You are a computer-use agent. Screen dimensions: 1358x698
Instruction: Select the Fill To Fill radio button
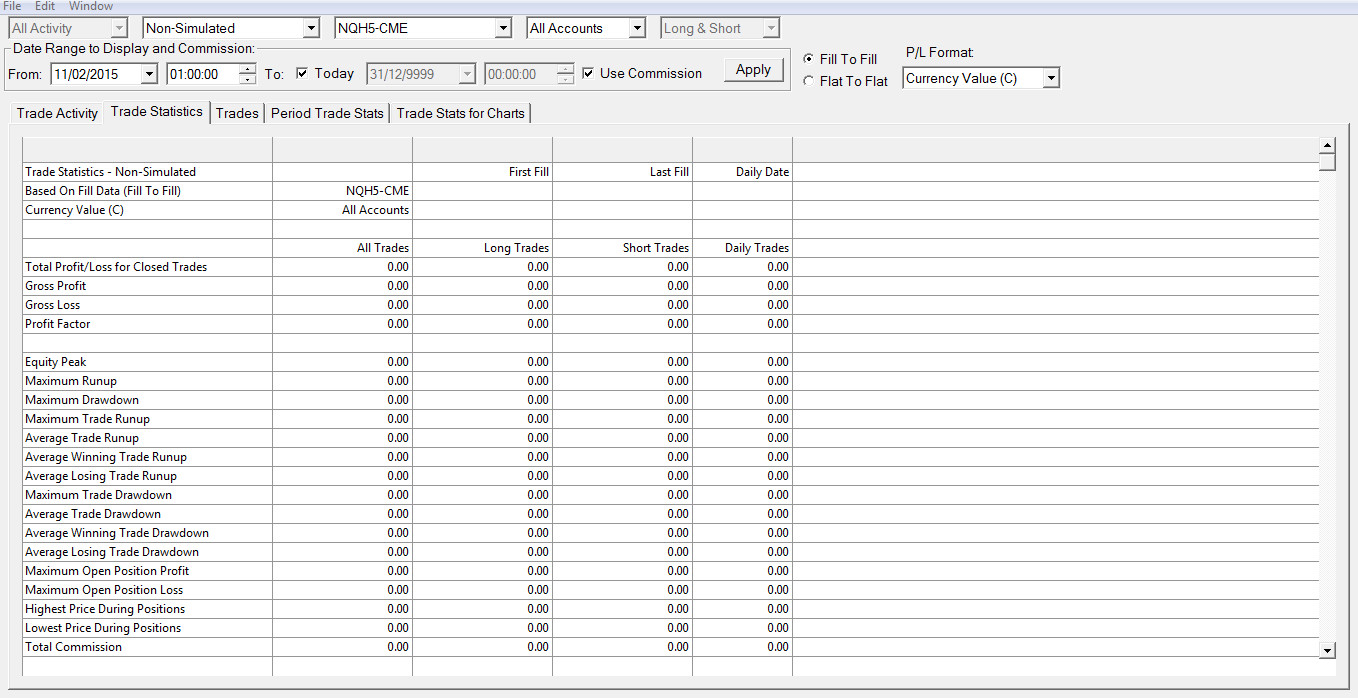[x=809, y=59]
